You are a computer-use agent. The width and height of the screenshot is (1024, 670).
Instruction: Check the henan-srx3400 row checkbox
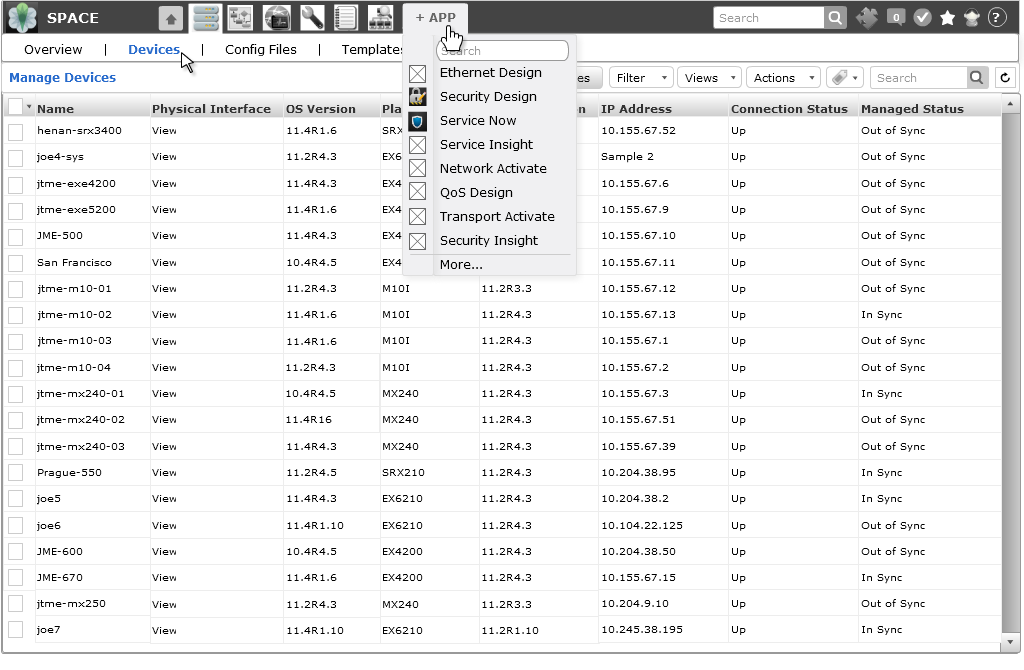pyautogui.click(x=16, y=132)
